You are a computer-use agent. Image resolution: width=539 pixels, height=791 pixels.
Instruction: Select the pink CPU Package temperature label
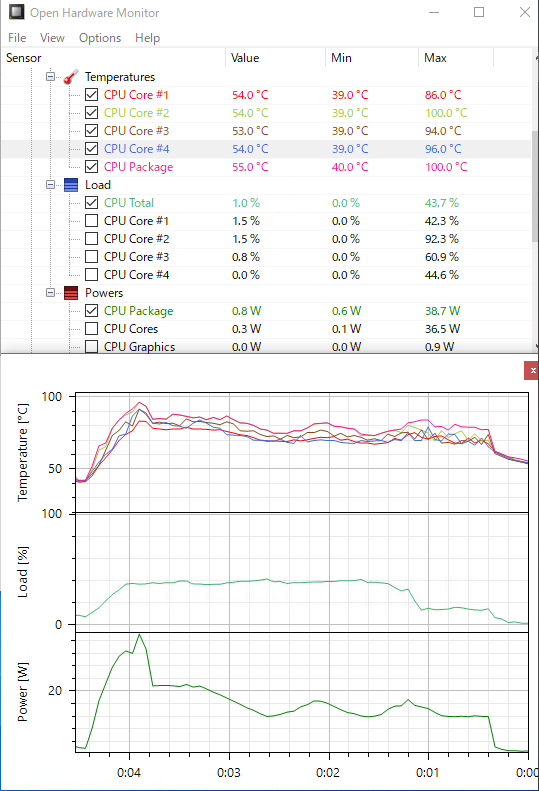coord(138,167)
